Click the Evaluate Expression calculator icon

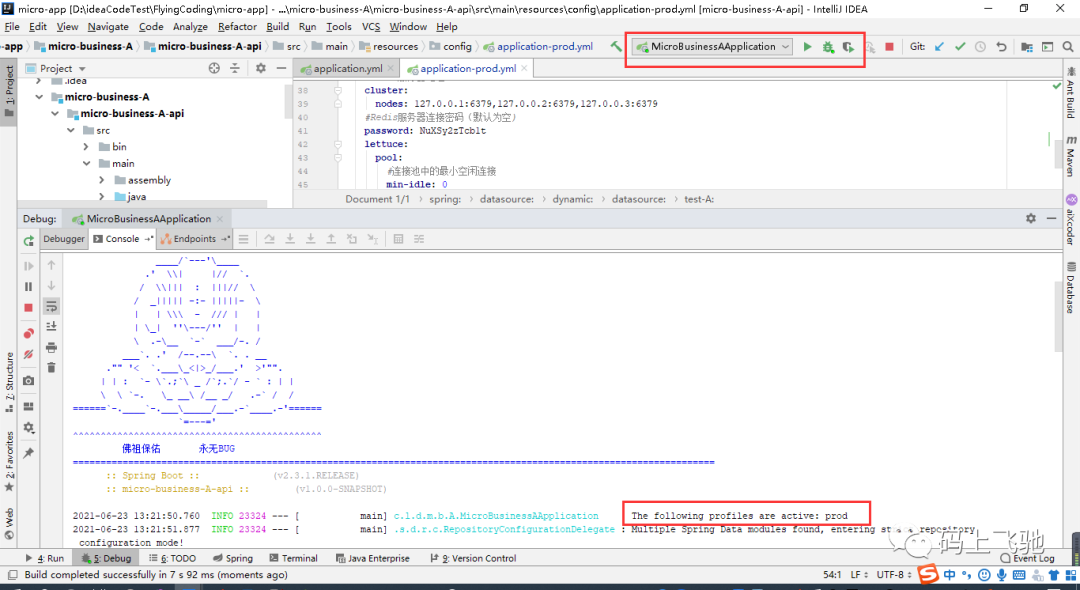[398, 239]
